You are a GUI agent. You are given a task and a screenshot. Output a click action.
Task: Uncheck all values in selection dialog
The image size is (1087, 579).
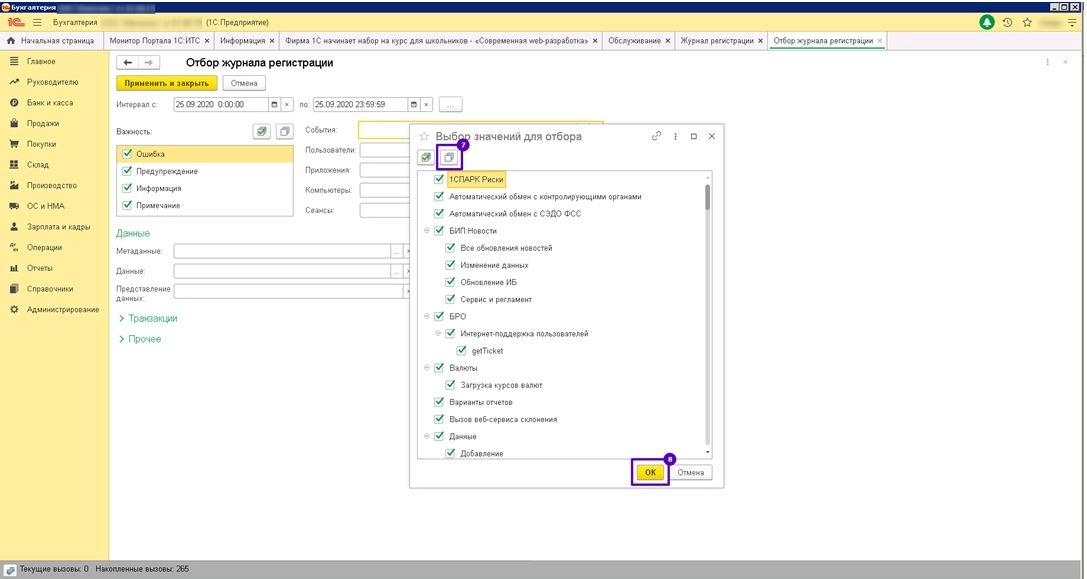pos(449,157)
